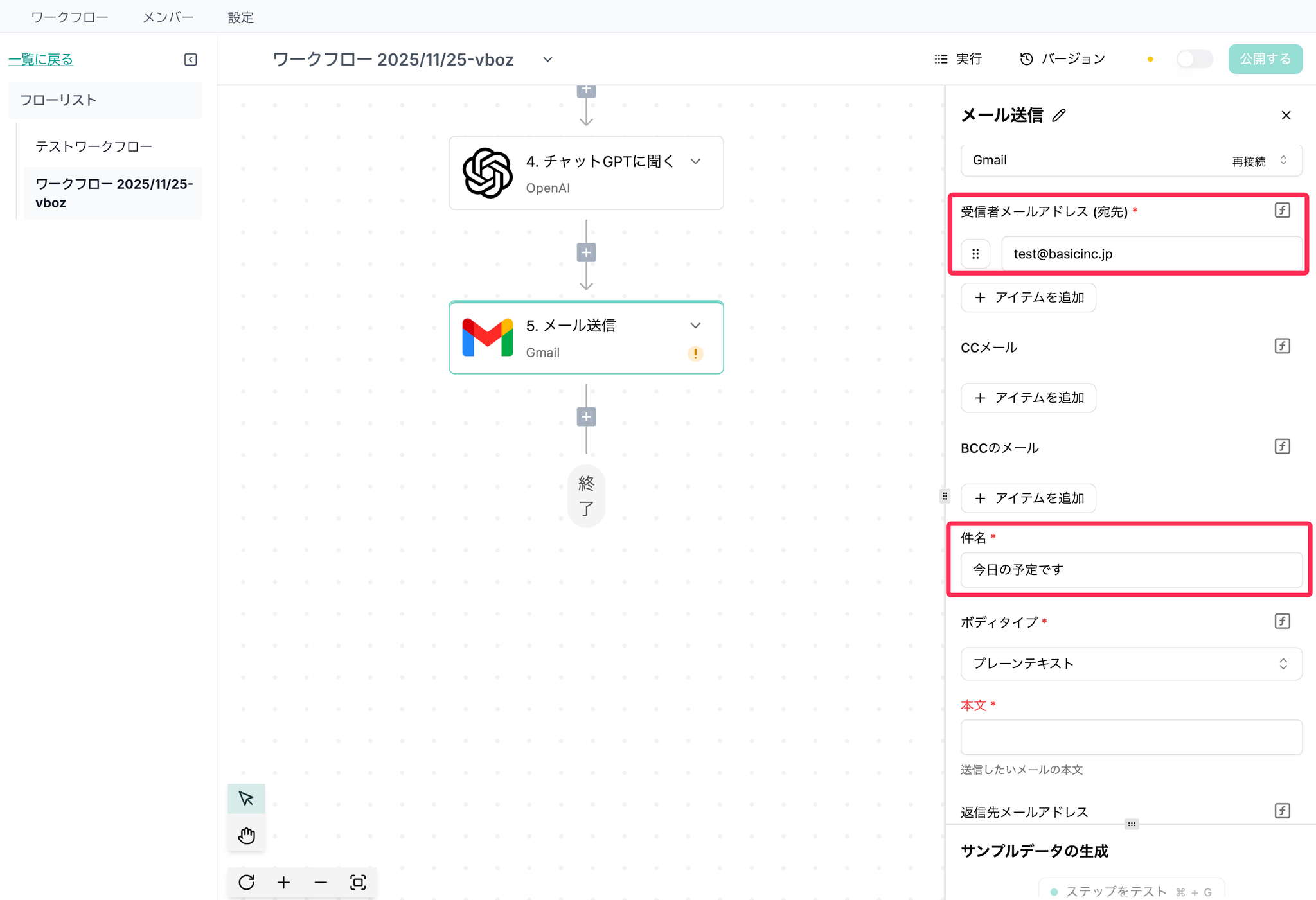
Task: Click the pencil icon to rename メール送信
Action: 1059,115
